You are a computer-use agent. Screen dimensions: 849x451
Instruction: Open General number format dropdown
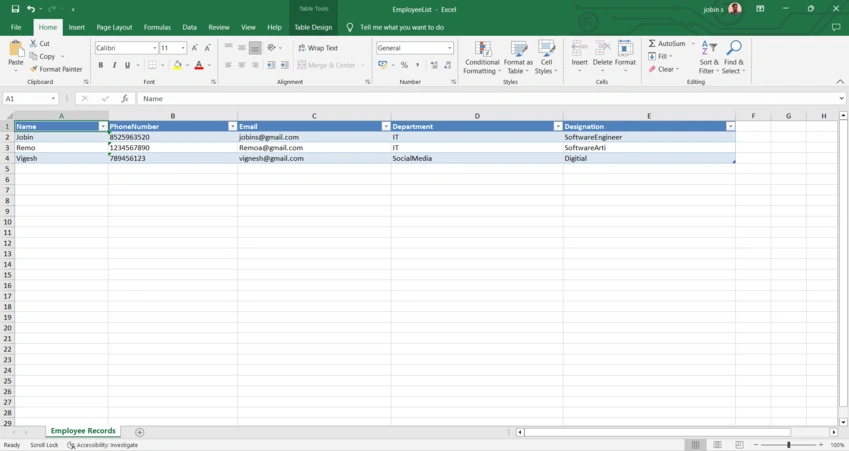pos(449,48)
